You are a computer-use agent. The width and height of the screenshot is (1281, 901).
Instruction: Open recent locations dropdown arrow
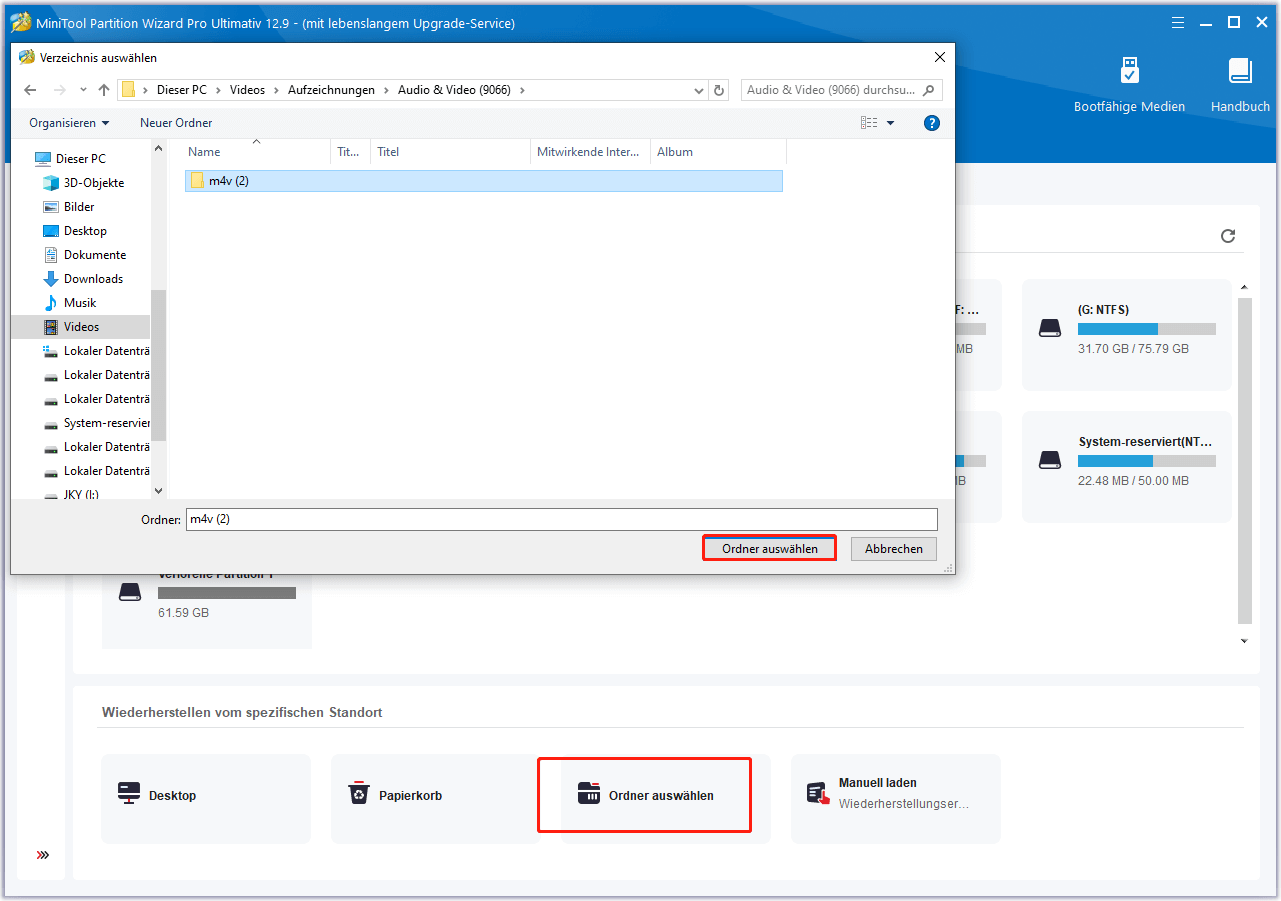click(83, 90)
